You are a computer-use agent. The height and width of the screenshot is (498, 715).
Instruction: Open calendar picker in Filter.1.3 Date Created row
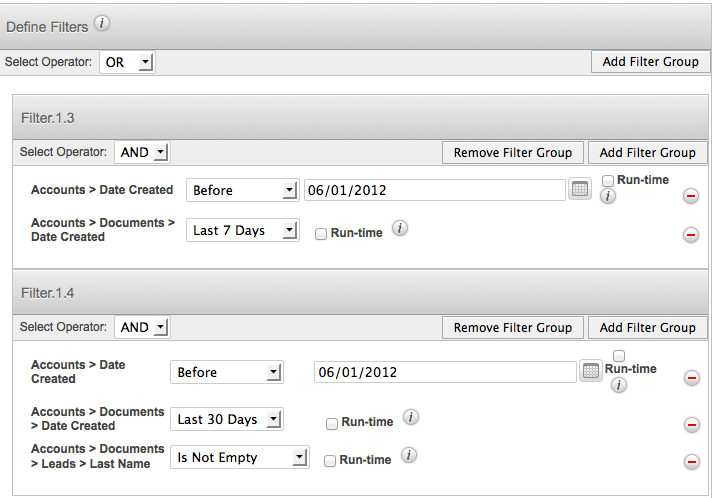[580, 189]
